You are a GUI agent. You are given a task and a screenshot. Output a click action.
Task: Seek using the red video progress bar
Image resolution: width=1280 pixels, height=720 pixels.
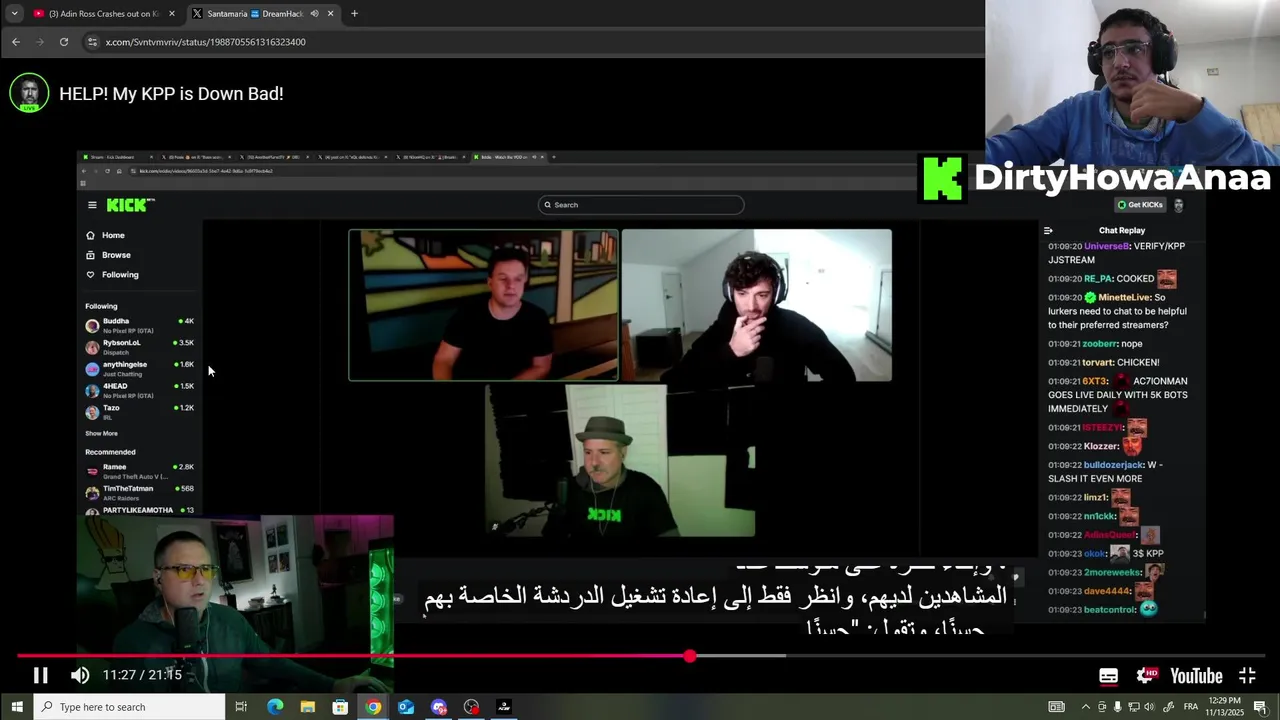(x=640, y=656)
